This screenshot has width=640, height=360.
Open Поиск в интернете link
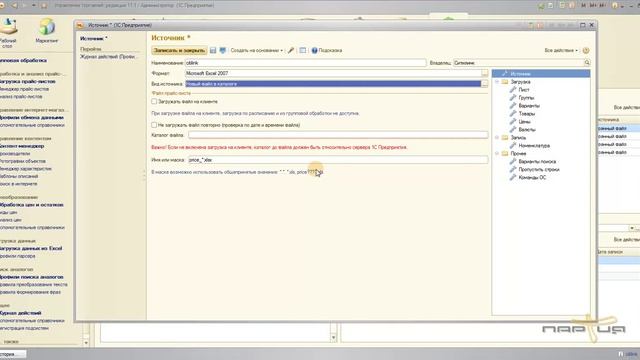point(19,184)
